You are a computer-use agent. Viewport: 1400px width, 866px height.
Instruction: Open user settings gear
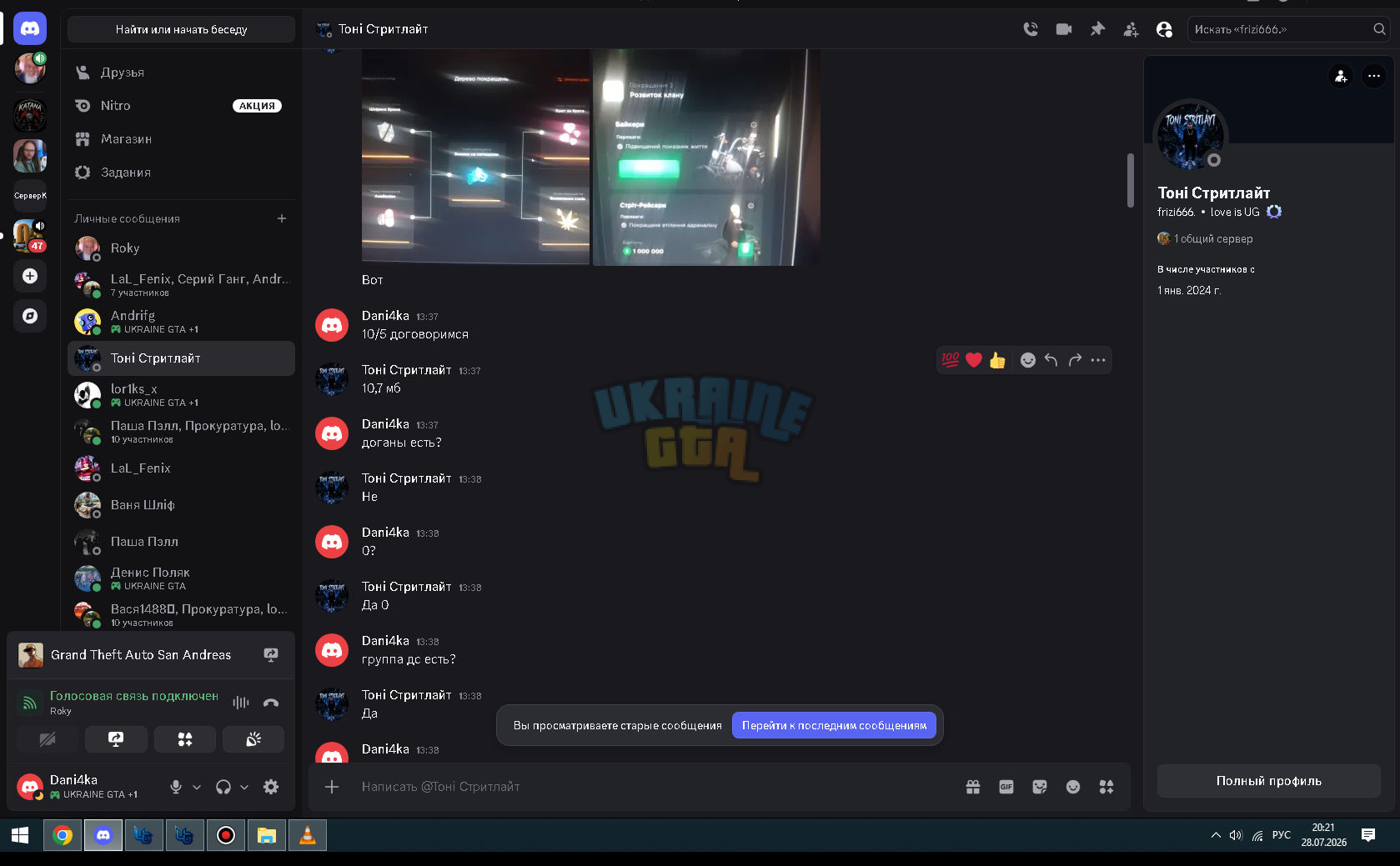[271, 787]
